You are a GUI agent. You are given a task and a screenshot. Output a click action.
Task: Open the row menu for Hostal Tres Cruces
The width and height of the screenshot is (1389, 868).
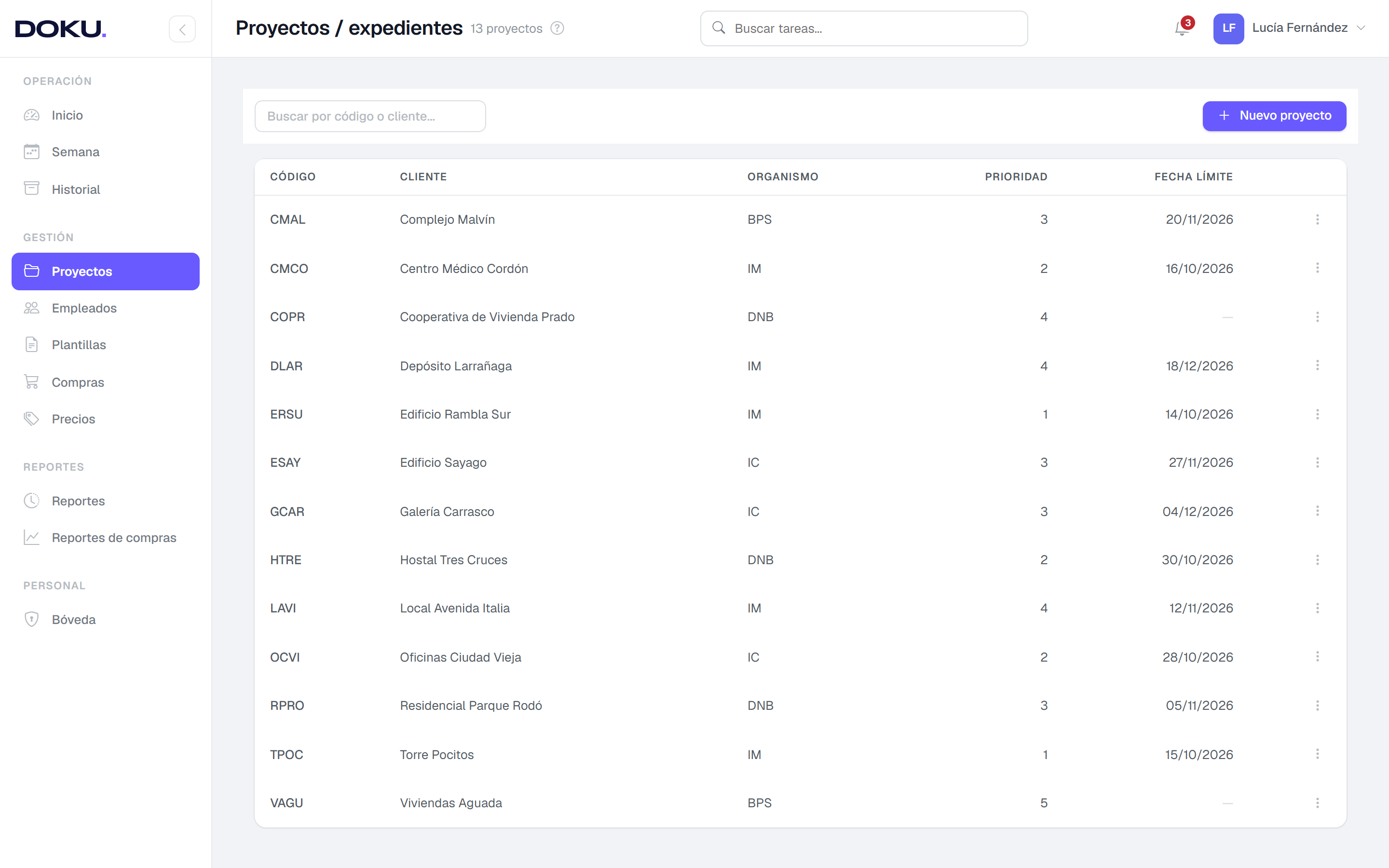pyautogui.click(x=1317, y=560)
